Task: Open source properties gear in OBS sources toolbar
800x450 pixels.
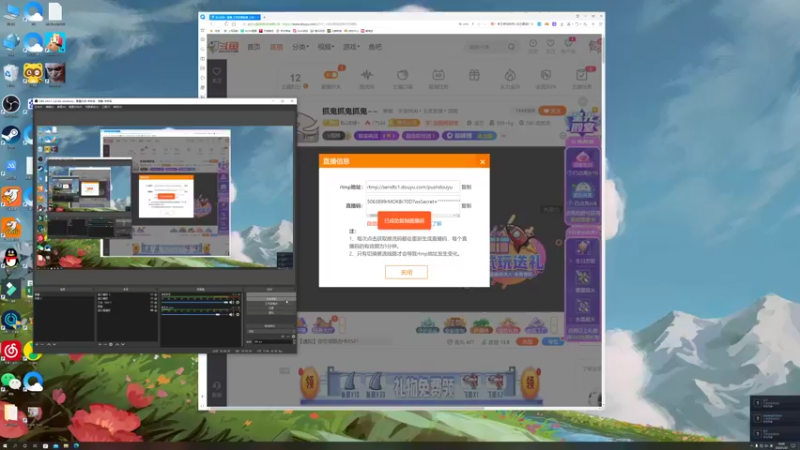Action: click(x=111, y=344)
